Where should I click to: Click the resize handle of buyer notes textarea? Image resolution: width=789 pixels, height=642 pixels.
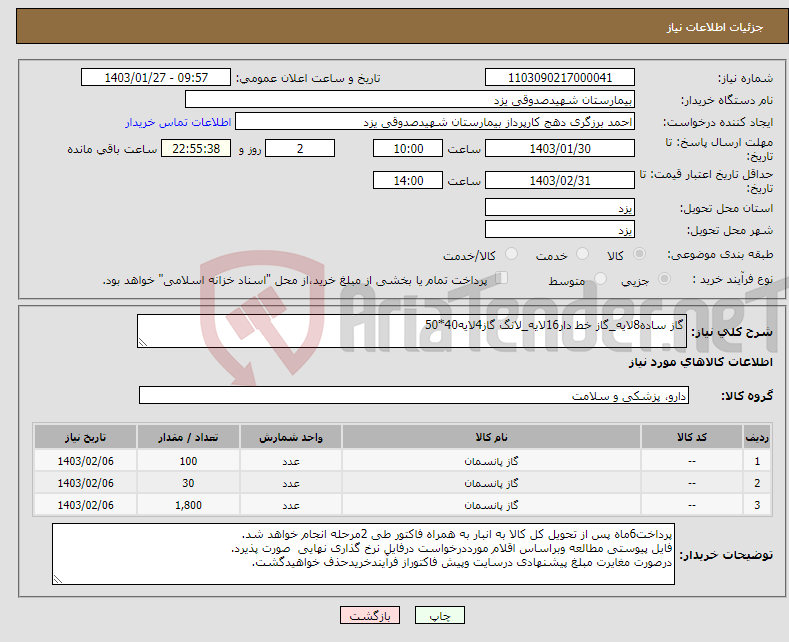click(58, 579)
